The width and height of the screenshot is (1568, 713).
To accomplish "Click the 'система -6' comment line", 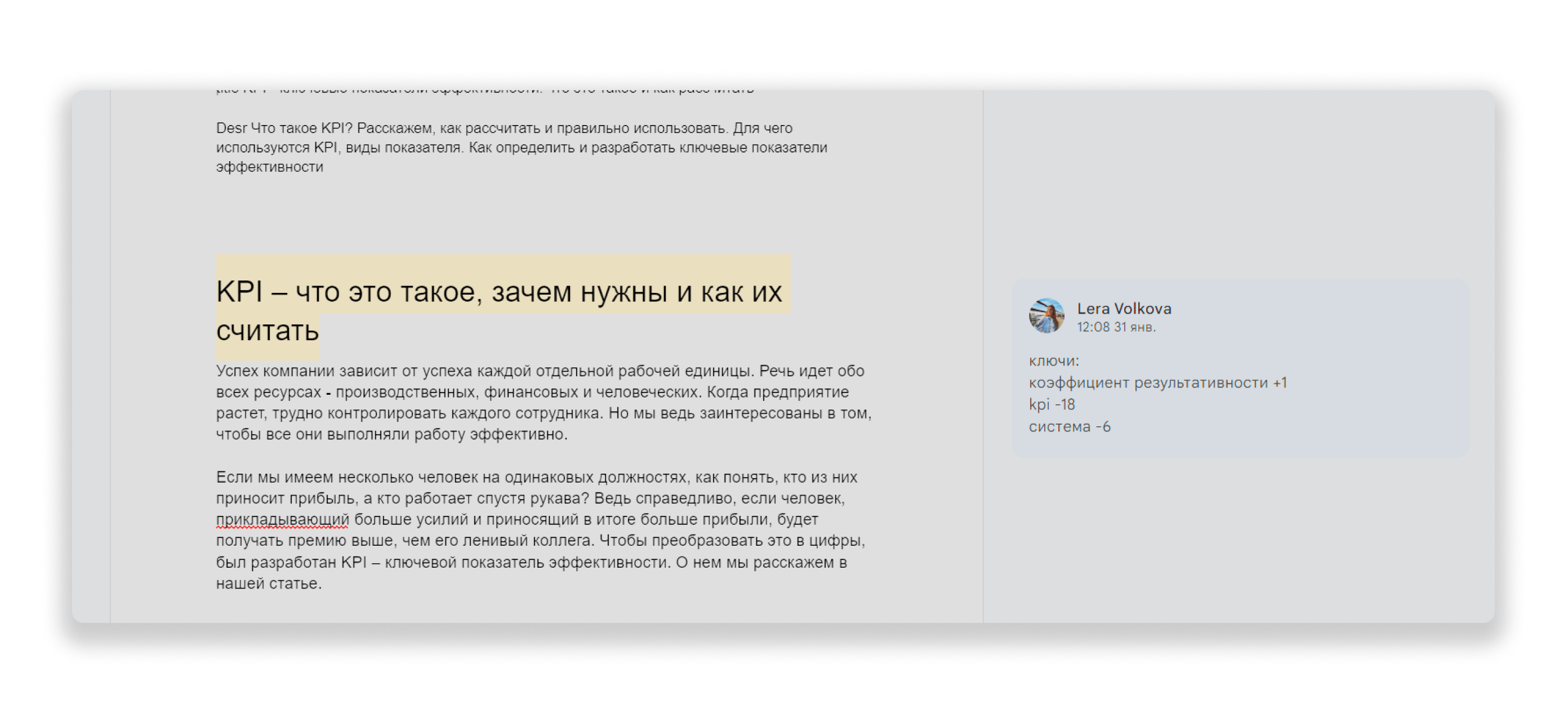I will click(x=1070, y=427).
